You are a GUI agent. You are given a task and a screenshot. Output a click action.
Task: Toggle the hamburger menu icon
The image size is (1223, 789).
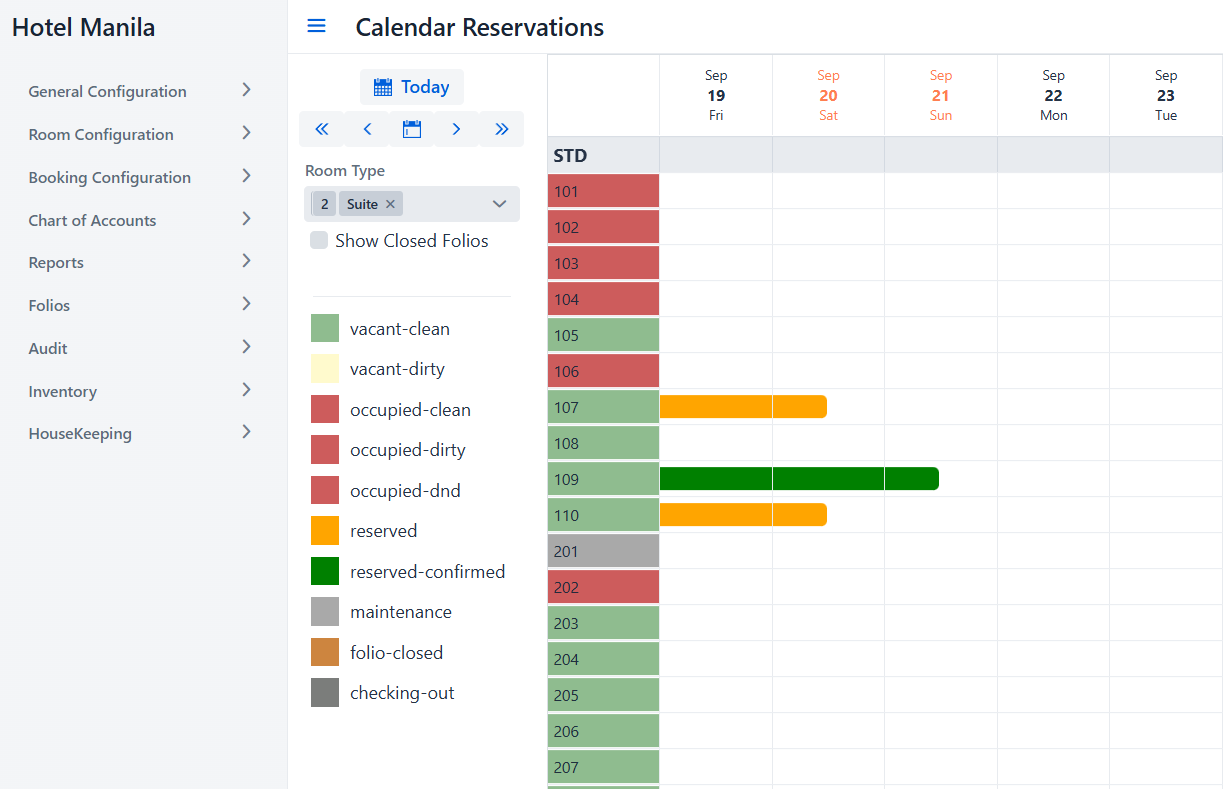click(x=316, y=27)
